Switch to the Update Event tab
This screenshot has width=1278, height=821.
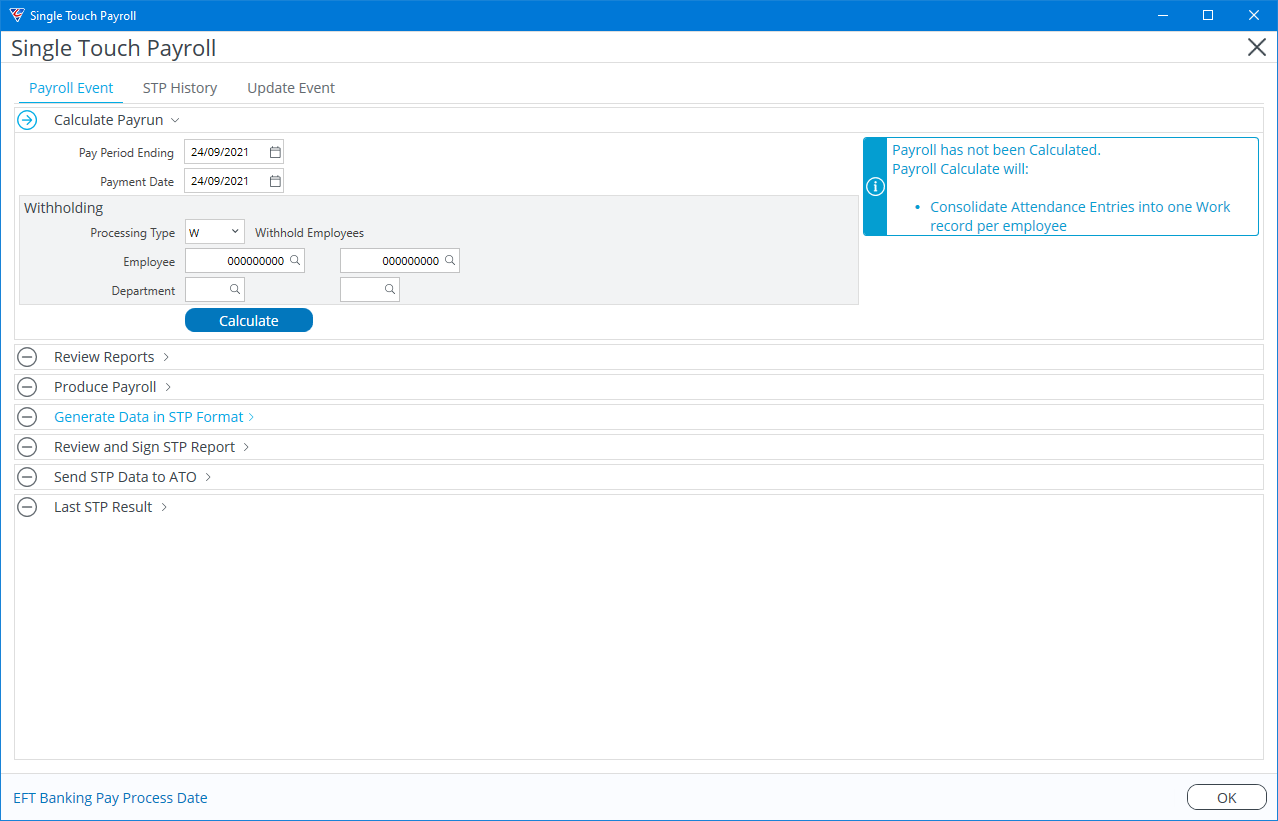tap(291, 88)
